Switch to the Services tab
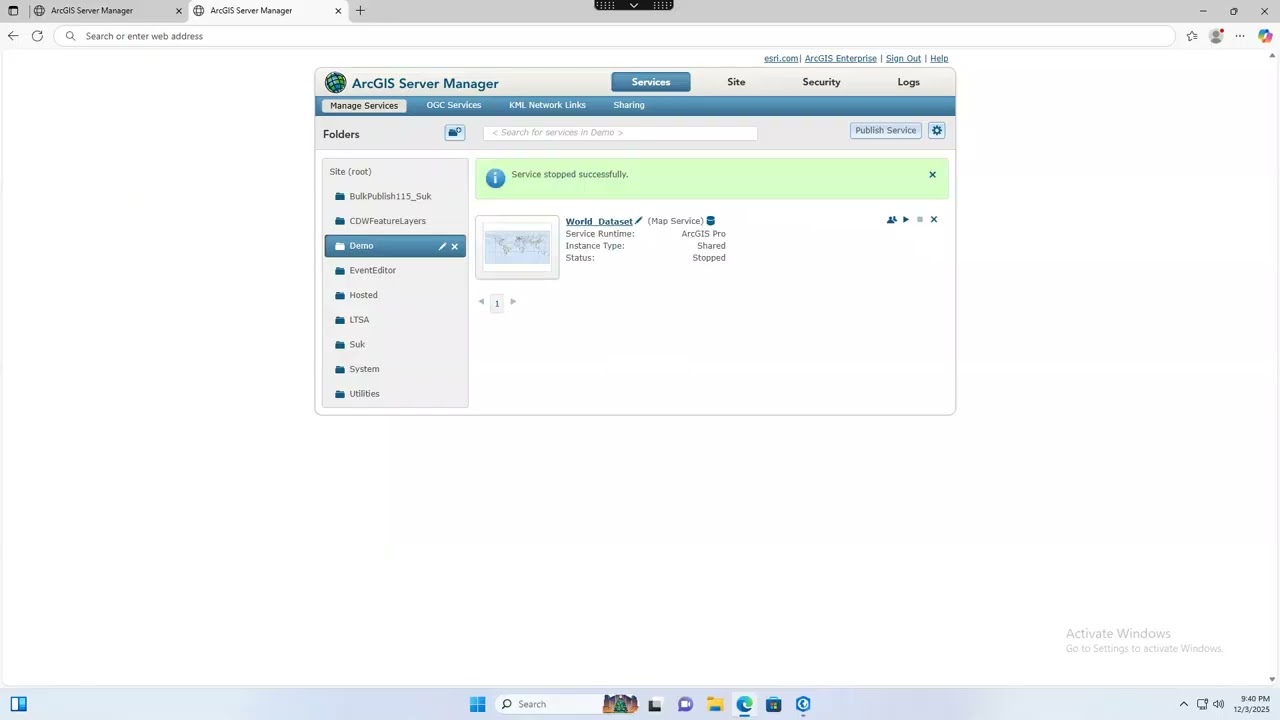 651,82
